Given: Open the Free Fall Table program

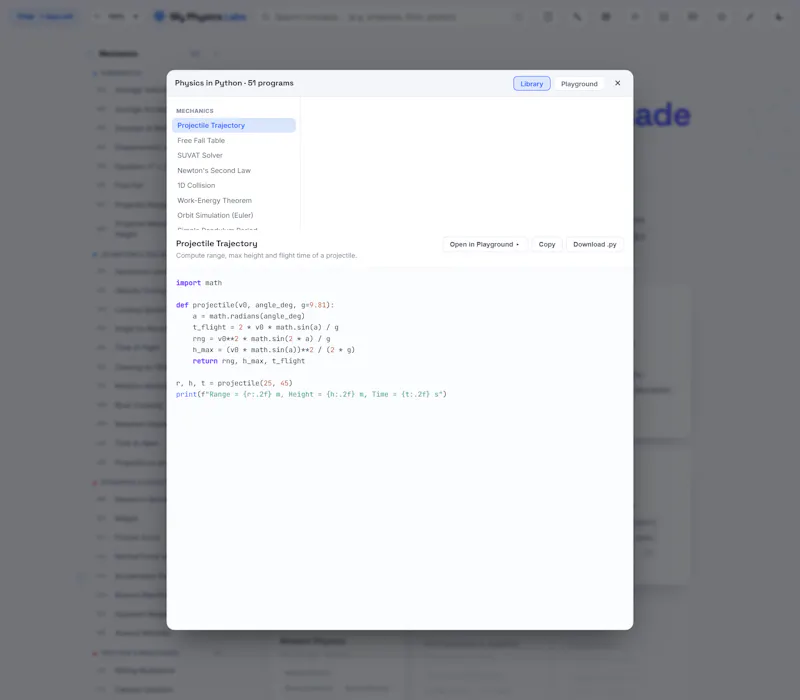Looking at the screenshot, I should 234,140.
